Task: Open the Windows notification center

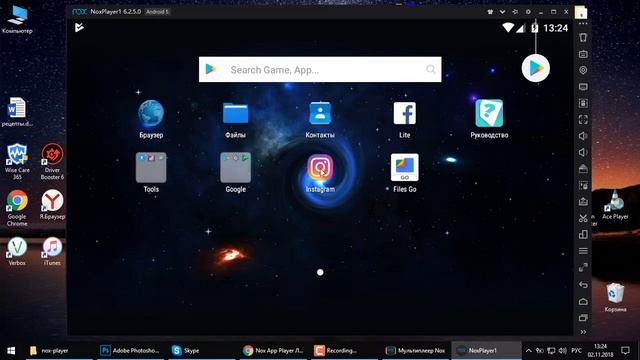Action: (x=625, y=351)
